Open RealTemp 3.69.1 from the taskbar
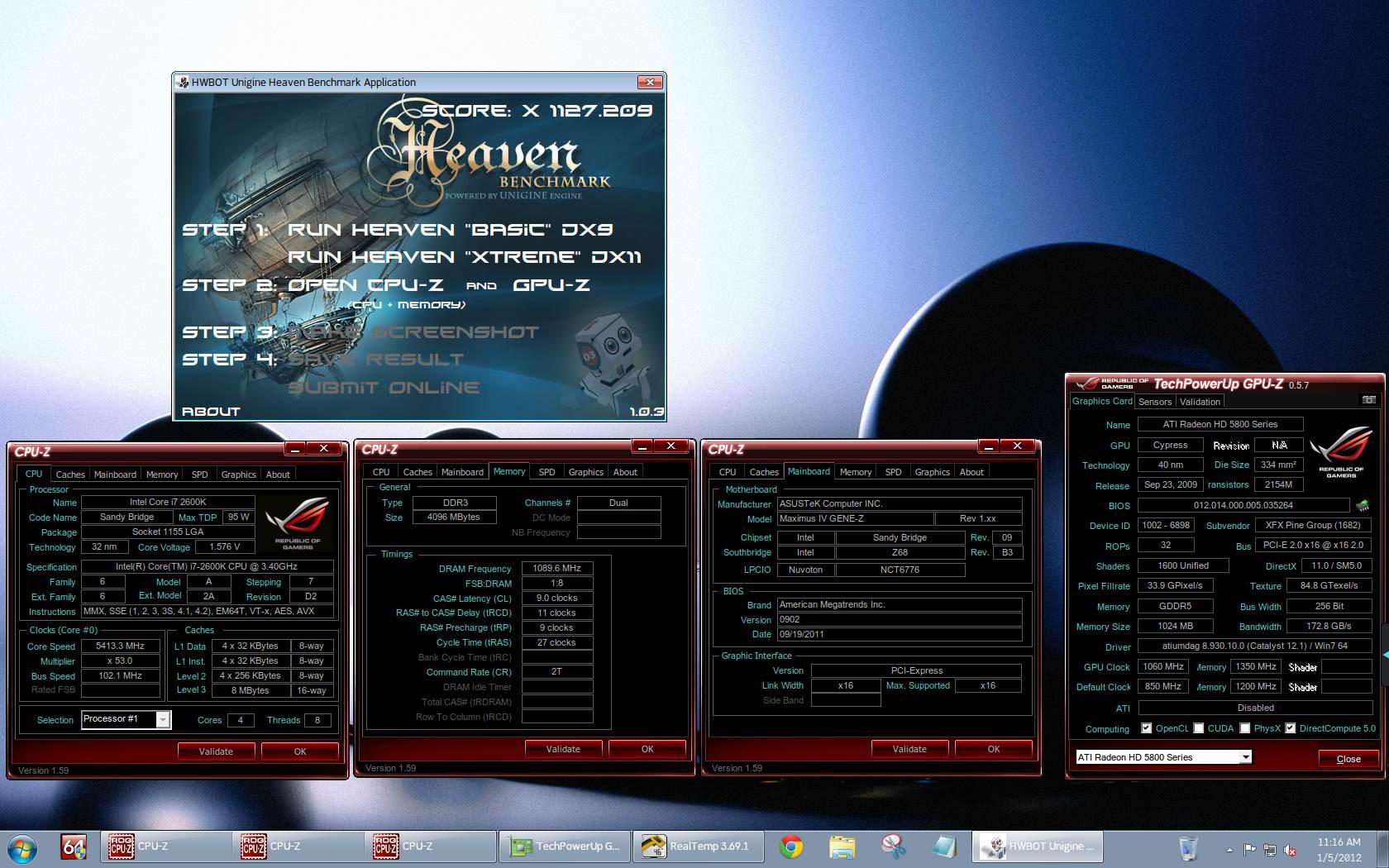This screenshot has width=1389, height=868. (x=699, y=847)
